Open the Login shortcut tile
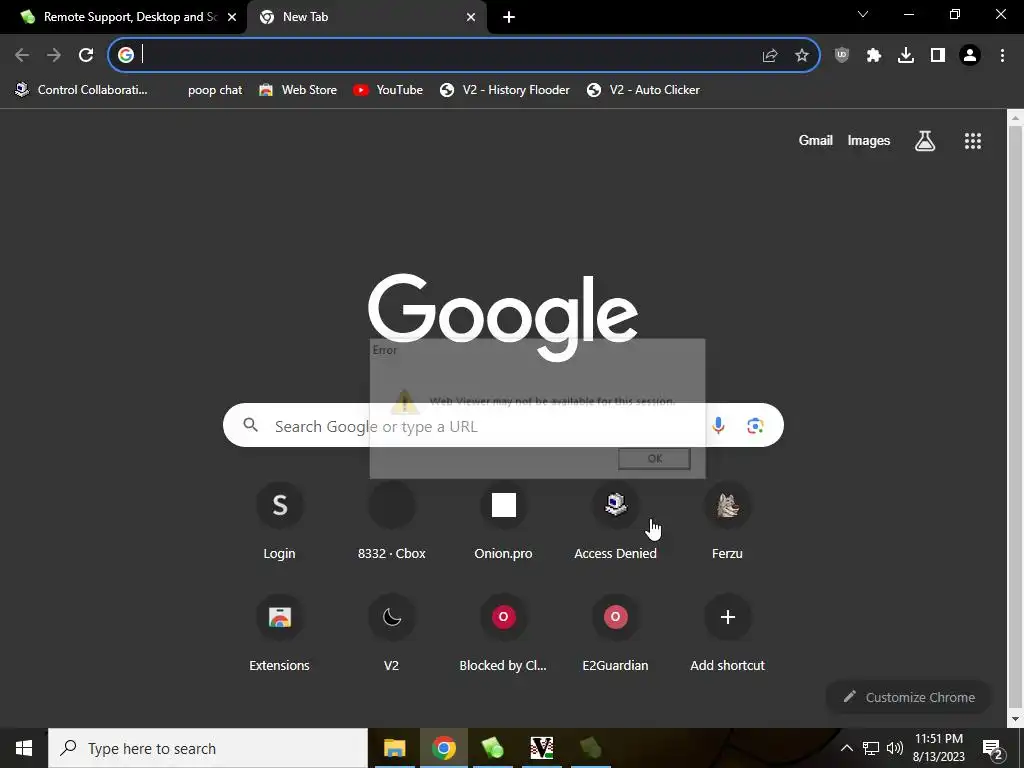 click(x=280, y=522)
